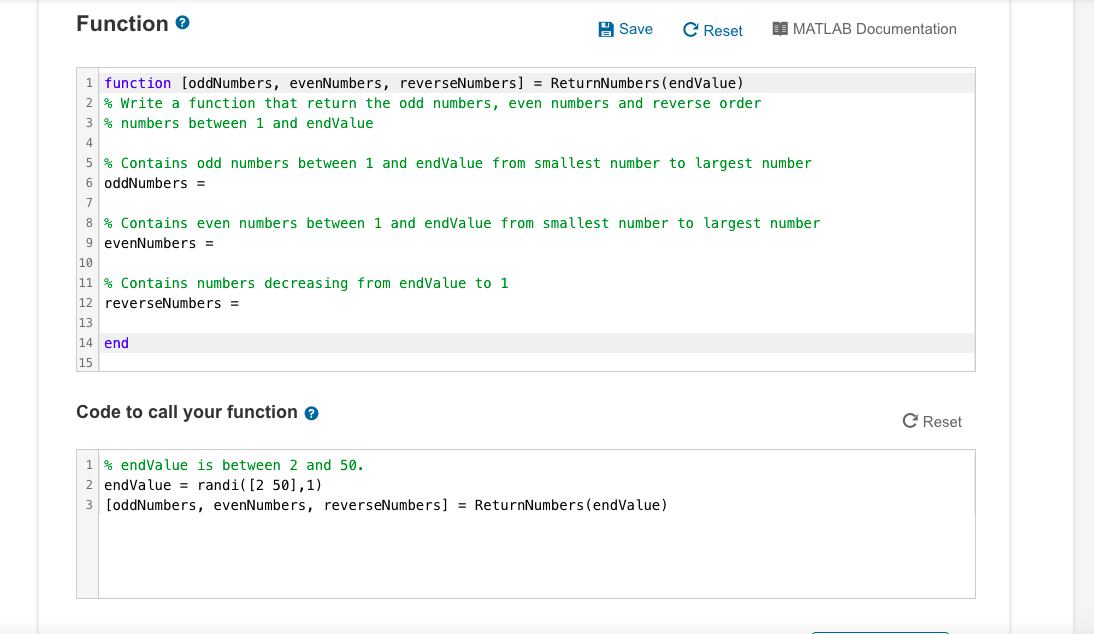Click the MATLAB Documentation link text
This screenshot has width=1094, height=634.
point(873,29)
